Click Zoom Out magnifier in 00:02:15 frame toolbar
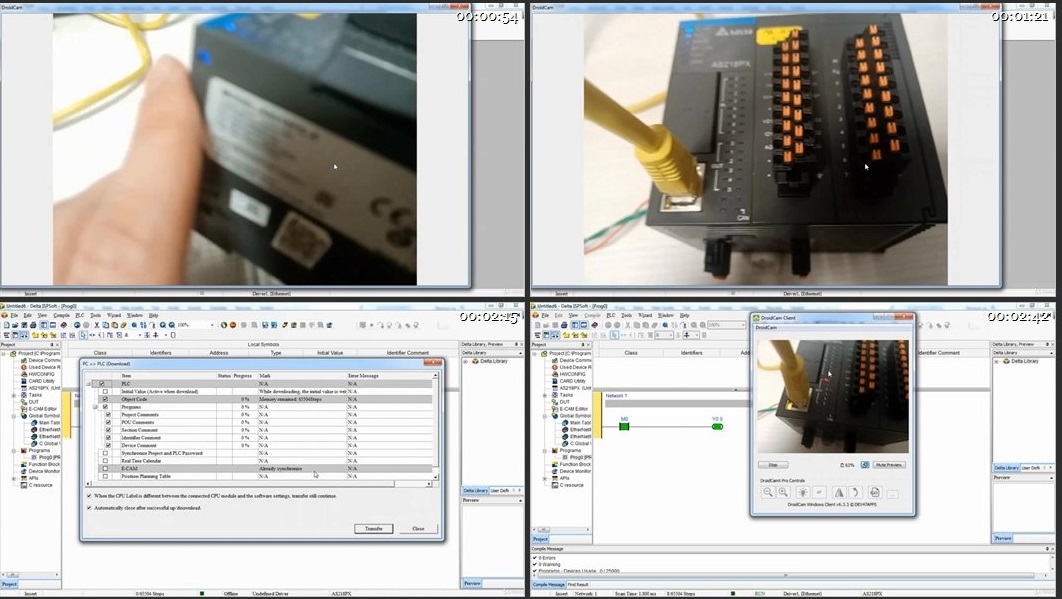Viewport: 1062px width, 599px height. 172,325
